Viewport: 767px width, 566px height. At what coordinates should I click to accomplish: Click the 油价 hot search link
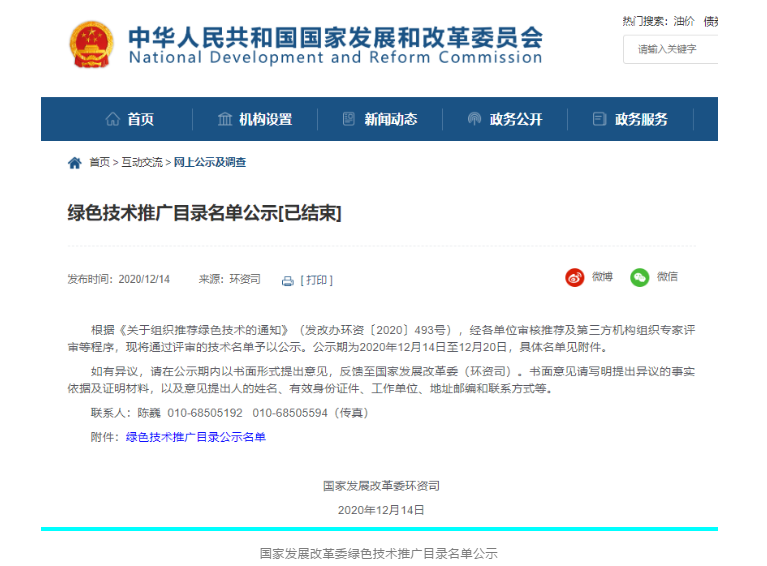pyautogui.click(x=684, y=21)
